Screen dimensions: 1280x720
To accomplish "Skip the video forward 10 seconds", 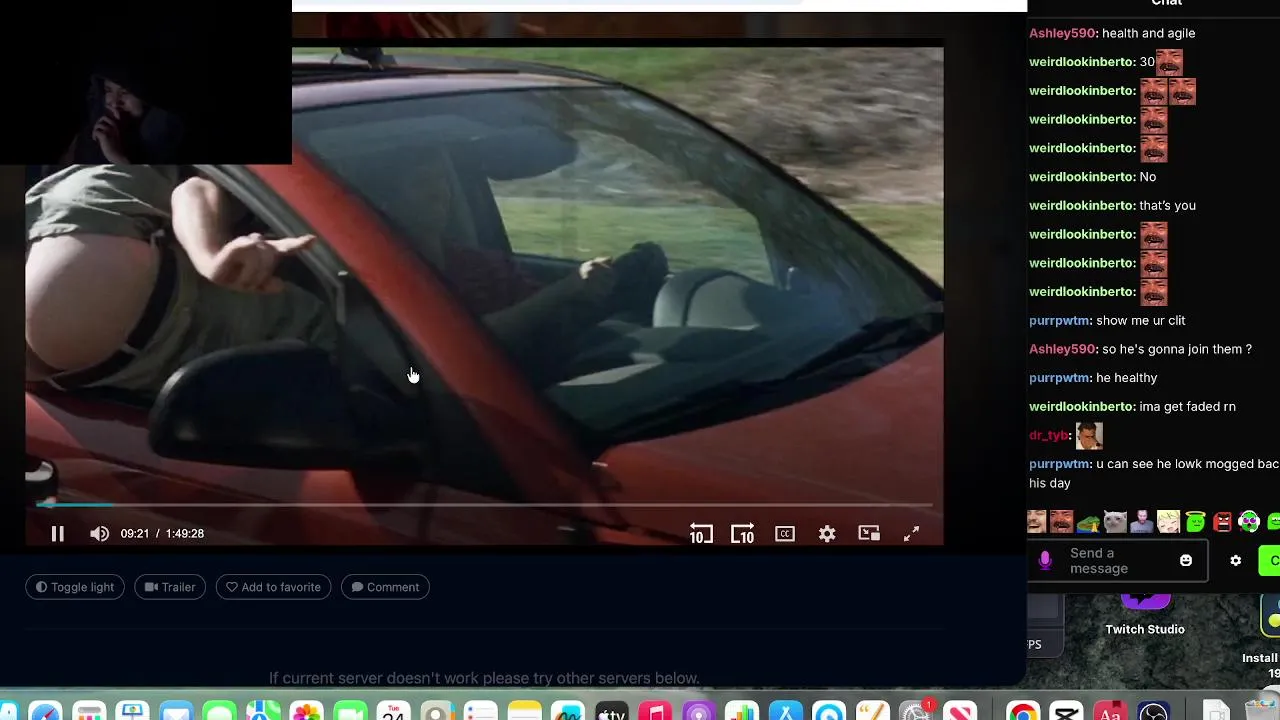I will pos(742,534).
